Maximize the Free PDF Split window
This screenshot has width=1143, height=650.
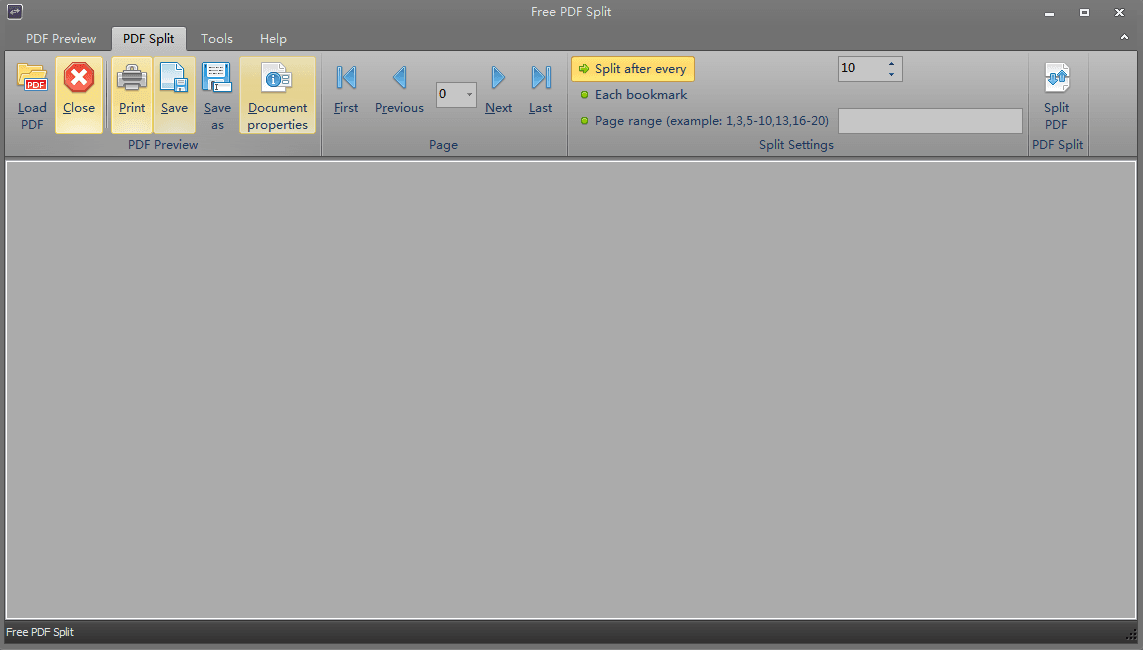coord(1085,12)
